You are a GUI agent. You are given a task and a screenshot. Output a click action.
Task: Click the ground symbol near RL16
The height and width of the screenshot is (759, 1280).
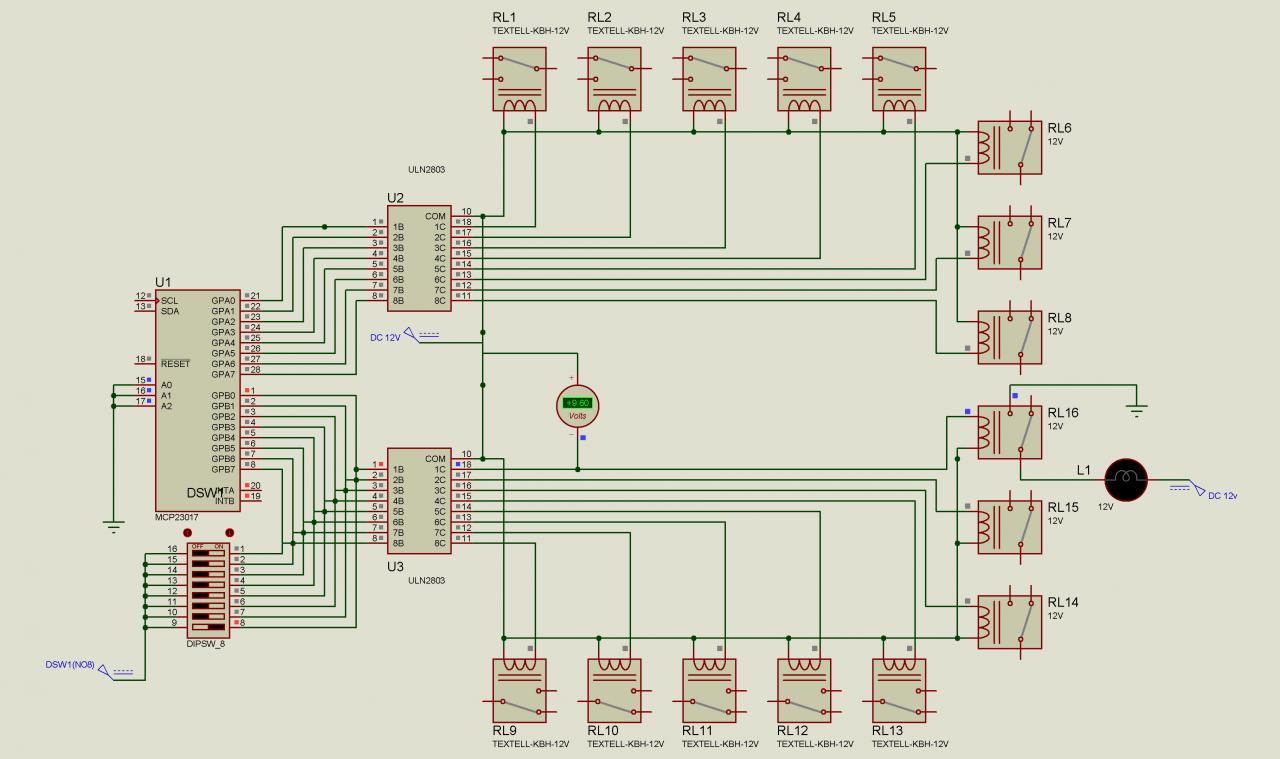tap(1135, 408)
